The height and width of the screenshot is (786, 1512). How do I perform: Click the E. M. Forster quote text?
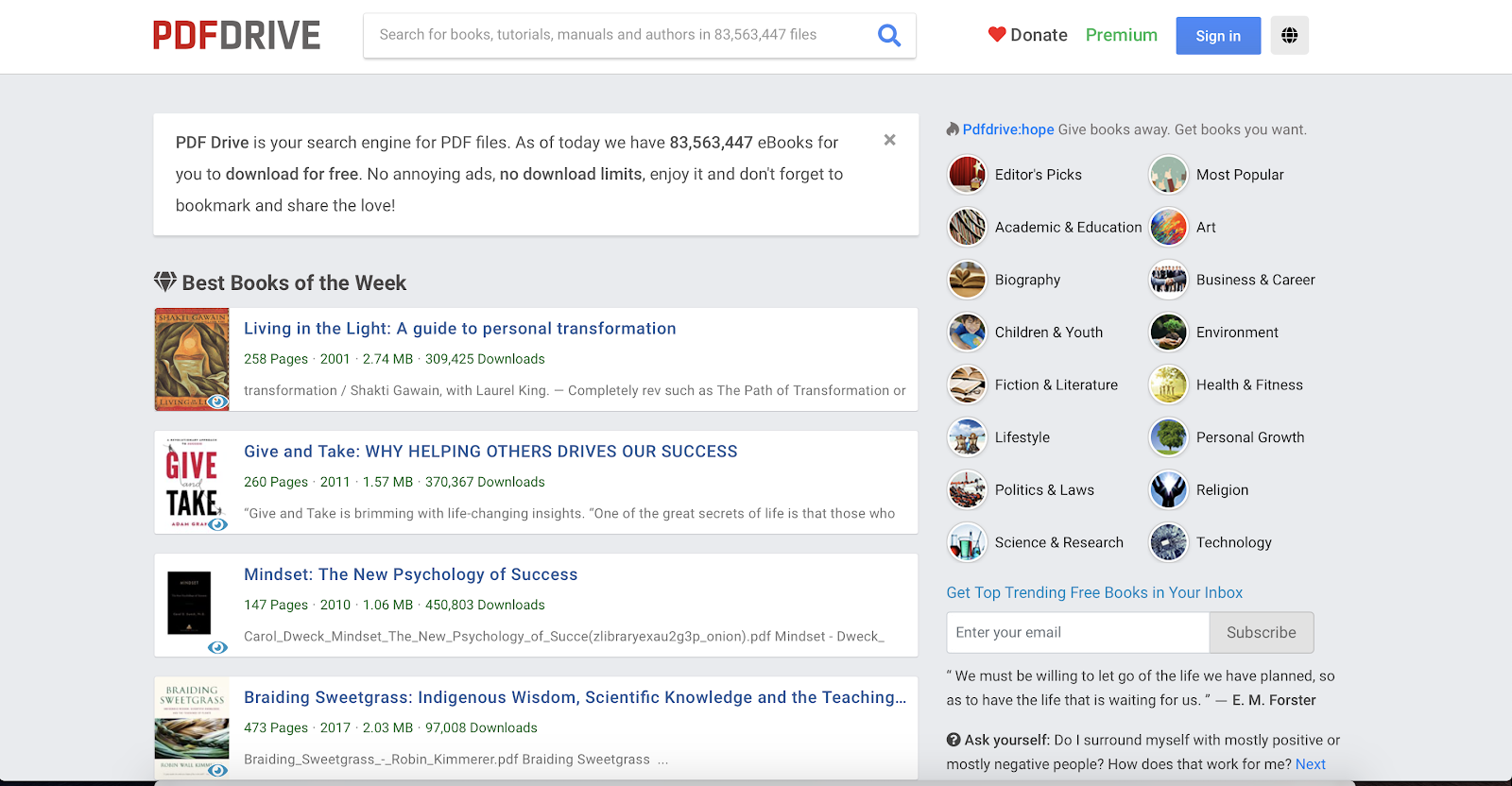1141,688
